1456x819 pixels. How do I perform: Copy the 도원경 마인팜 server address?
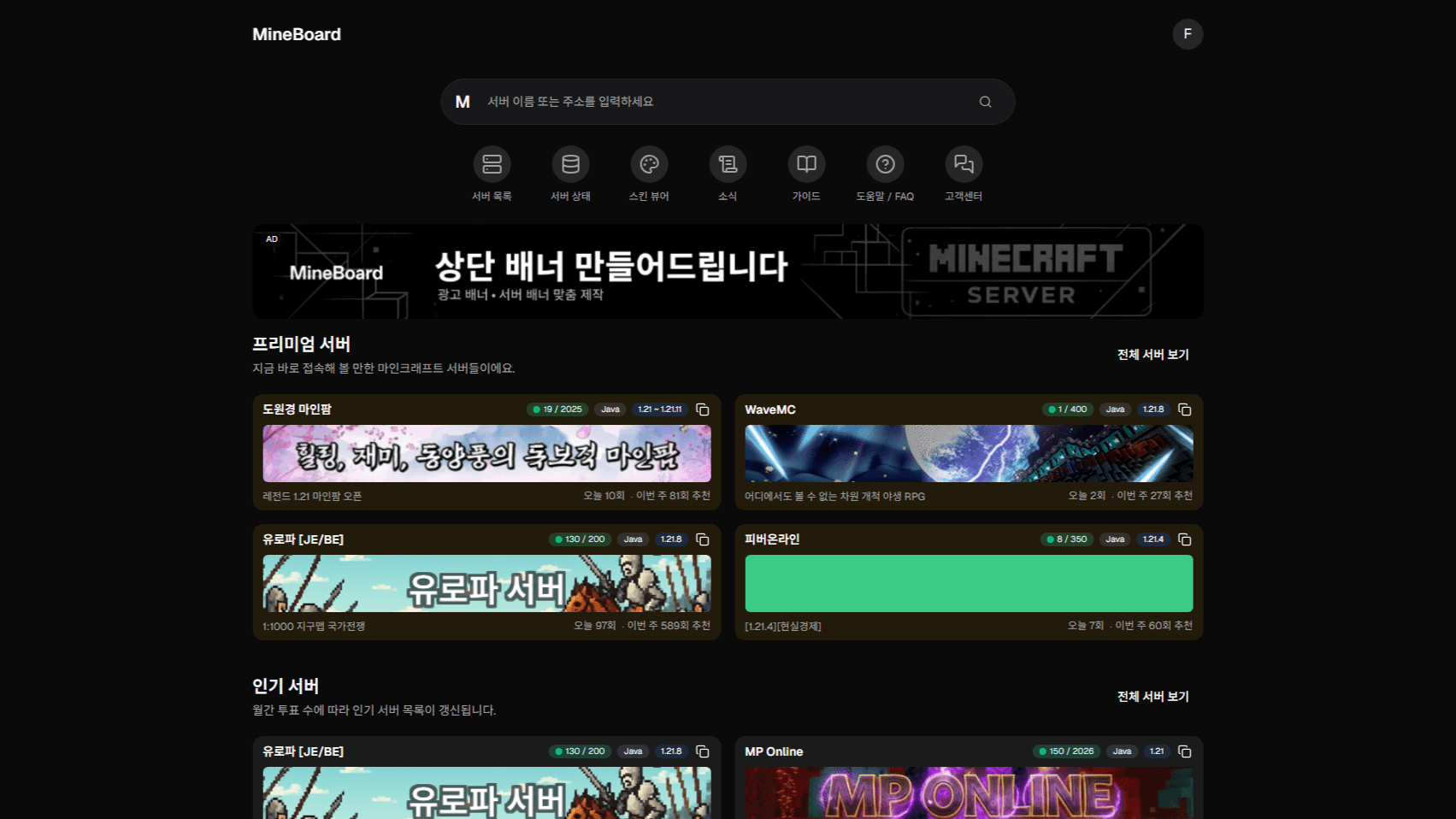coord(702,409)
